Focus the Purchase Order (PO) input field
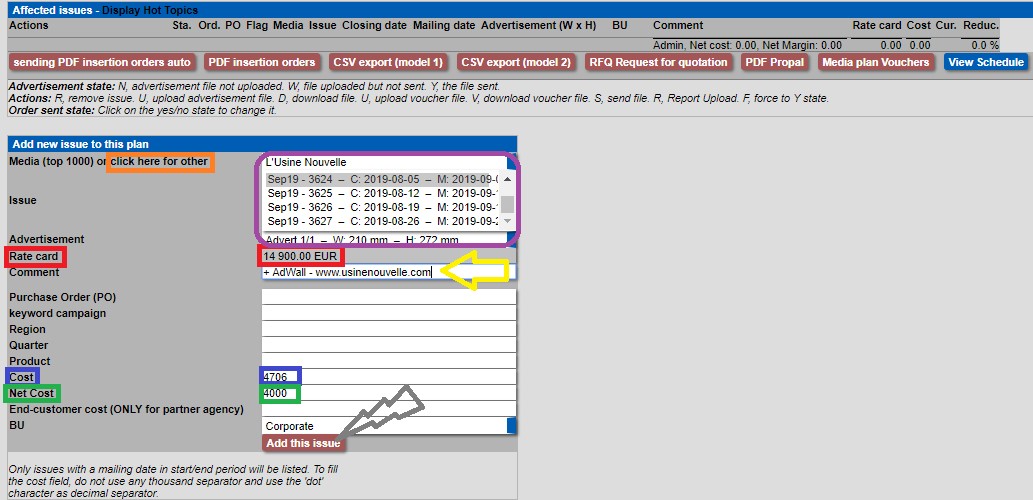The image size is (1033, 500). pyautogui.click(x=388, y=297)
